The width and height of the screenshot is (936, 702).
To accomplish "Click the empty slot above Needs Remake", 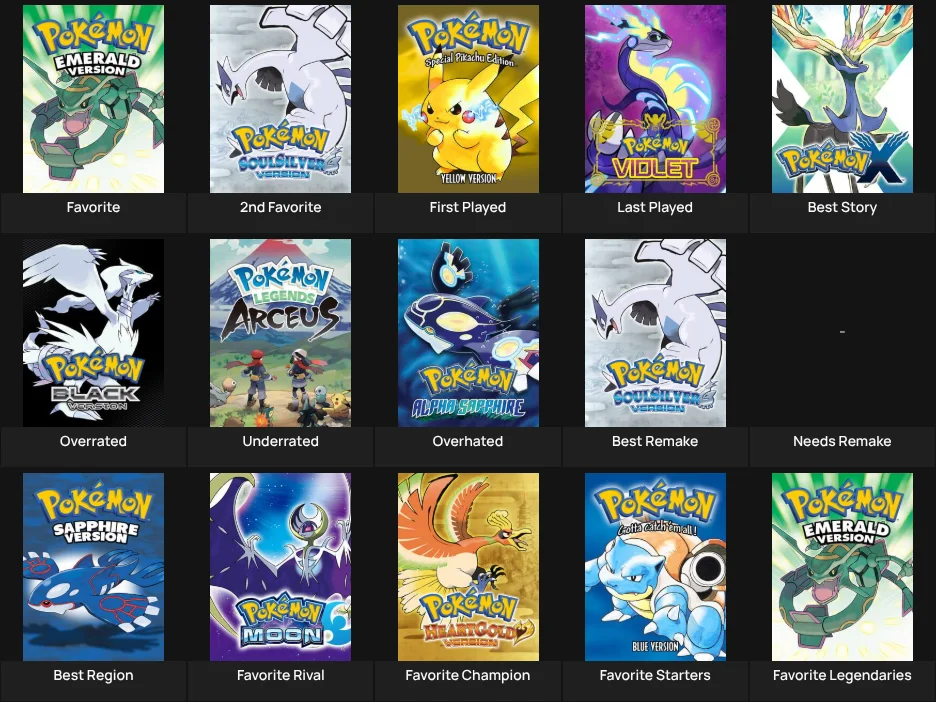I will [842, 332].
